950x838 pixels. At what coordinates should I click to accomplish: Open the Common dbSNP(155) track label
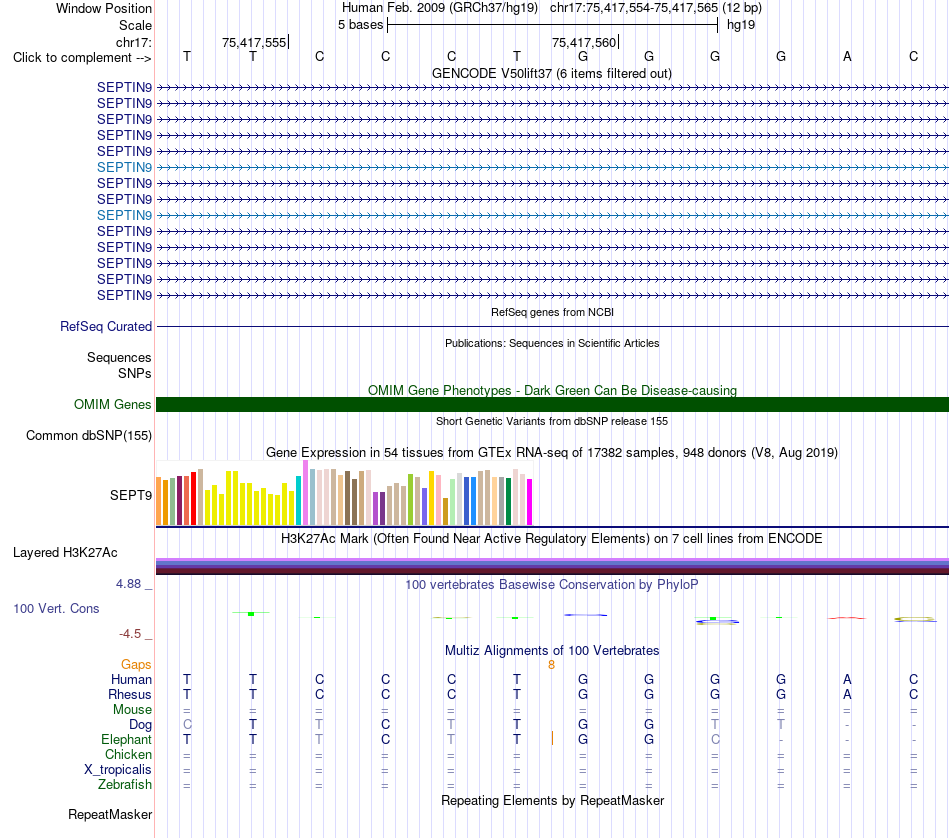89,436
